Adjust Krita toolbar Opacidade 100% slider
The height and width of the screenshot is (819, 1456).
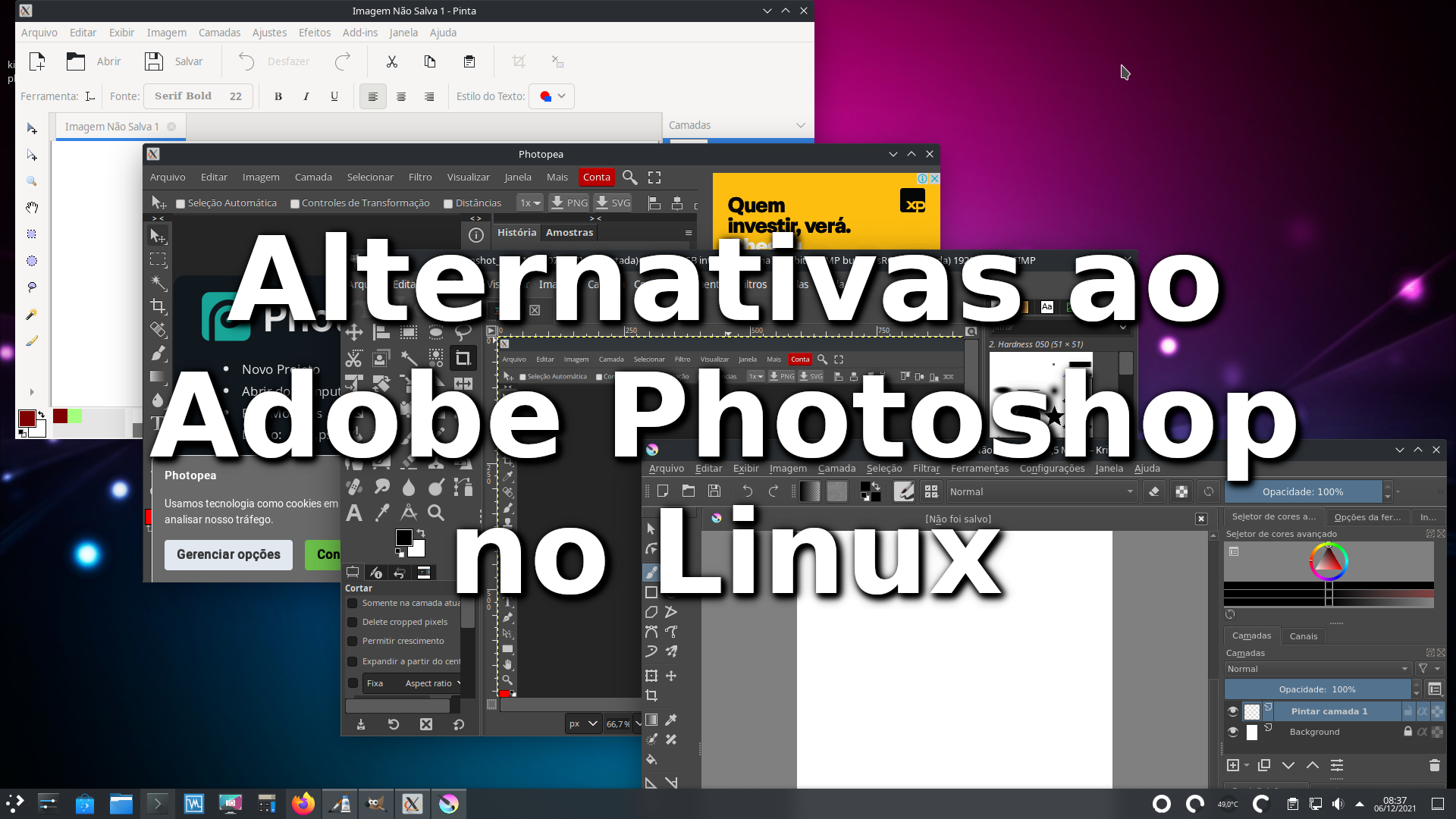point(1303,492)
